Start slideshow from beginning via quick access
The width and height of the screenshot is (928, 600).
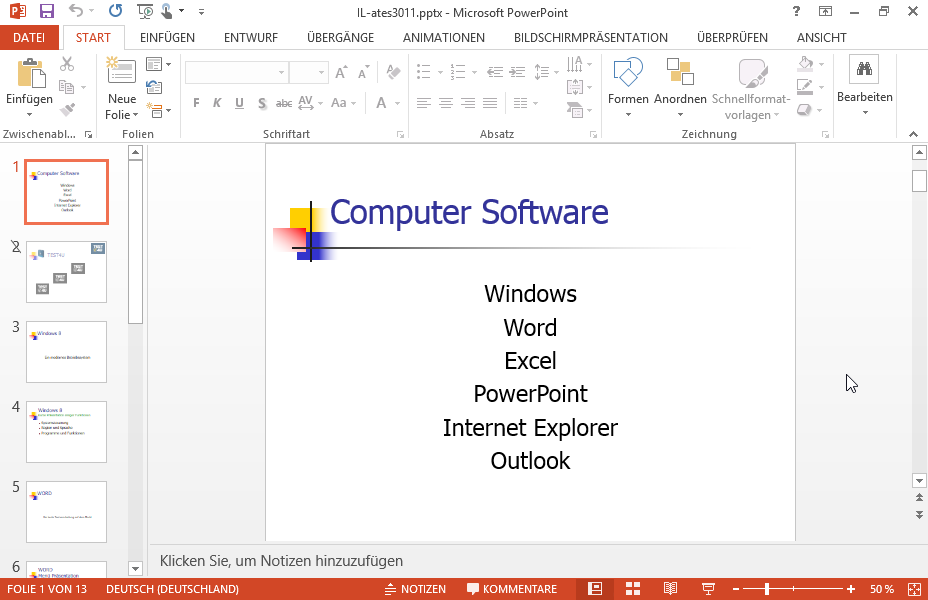pyautogui.click(x=145, y=11)
